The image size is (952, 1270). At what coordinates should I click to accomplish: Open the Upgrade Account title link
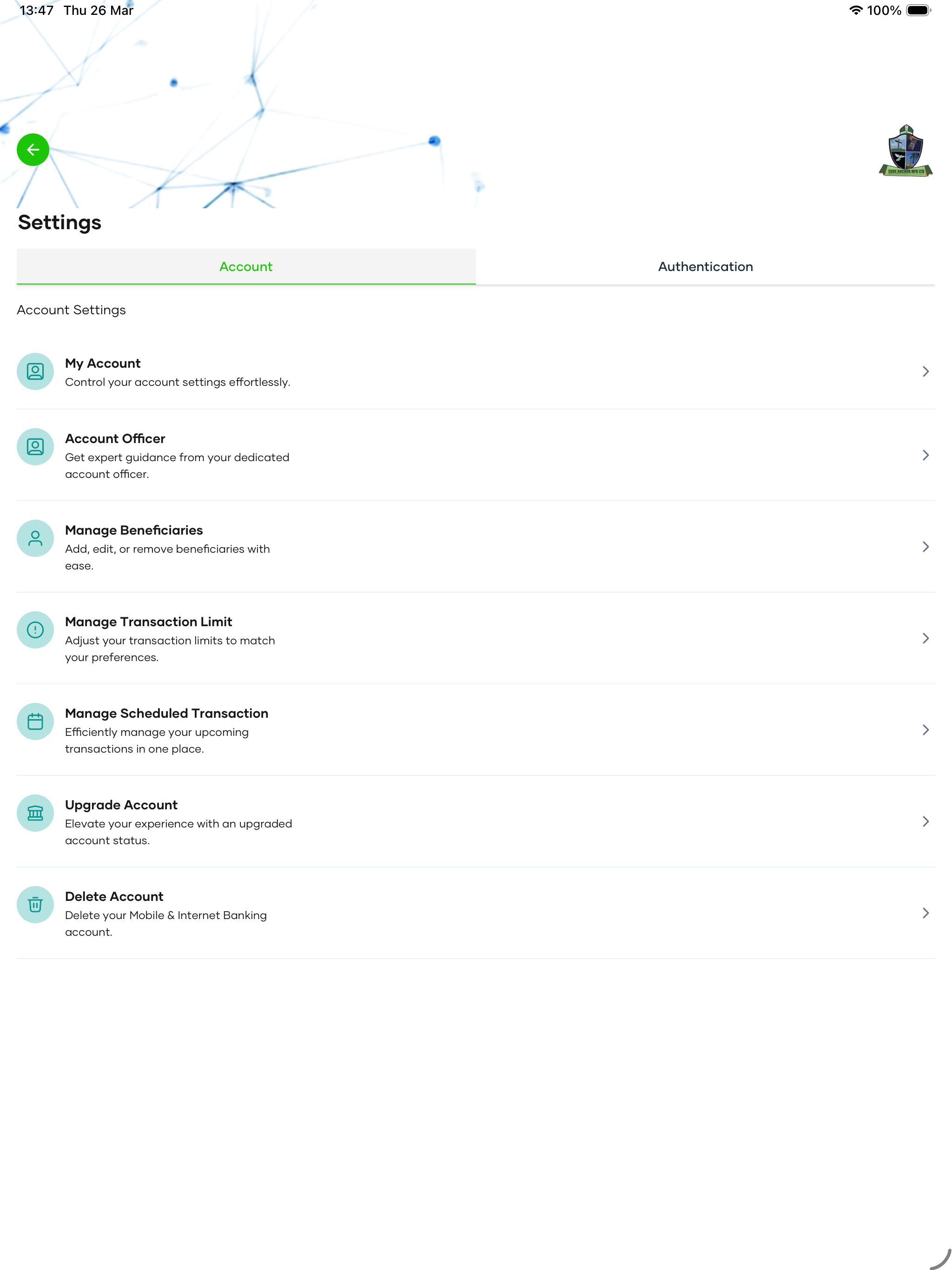tap(121, 805)
